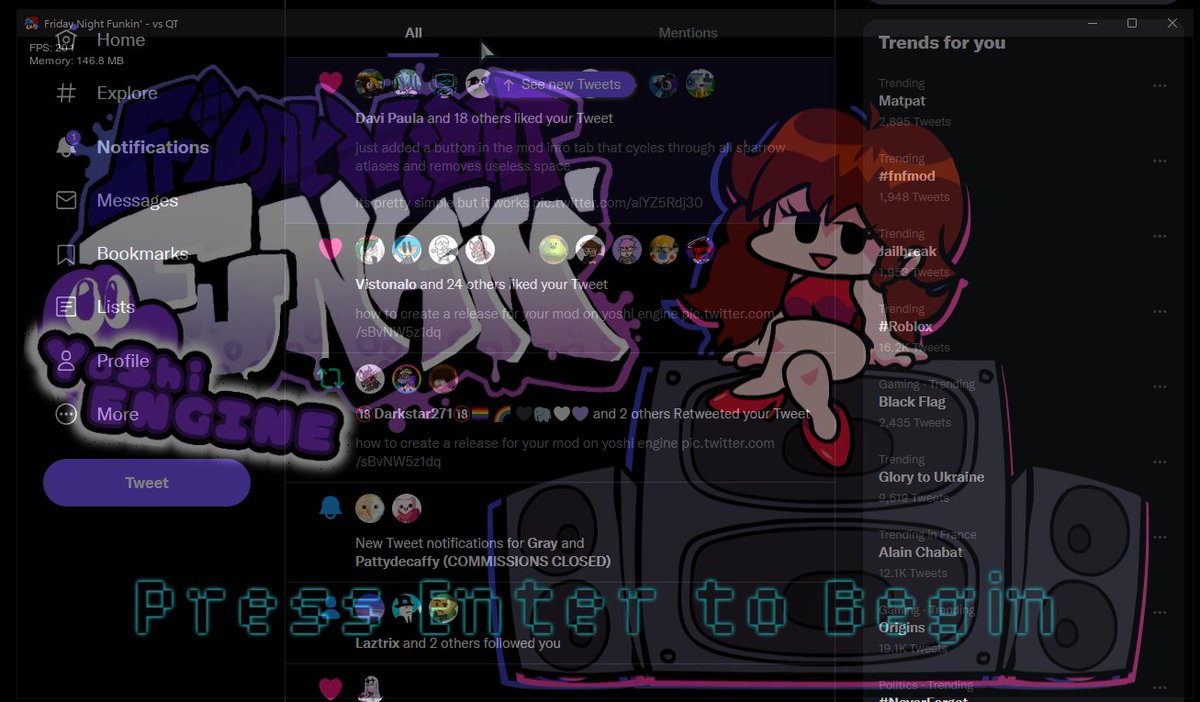Open the Alain Chabat trend
1200x702 pixels.
coord(921,552)
